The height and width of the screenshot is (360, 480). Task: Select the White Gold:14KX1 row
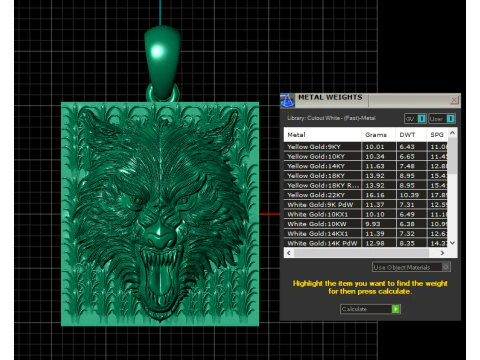click(366, 234)
